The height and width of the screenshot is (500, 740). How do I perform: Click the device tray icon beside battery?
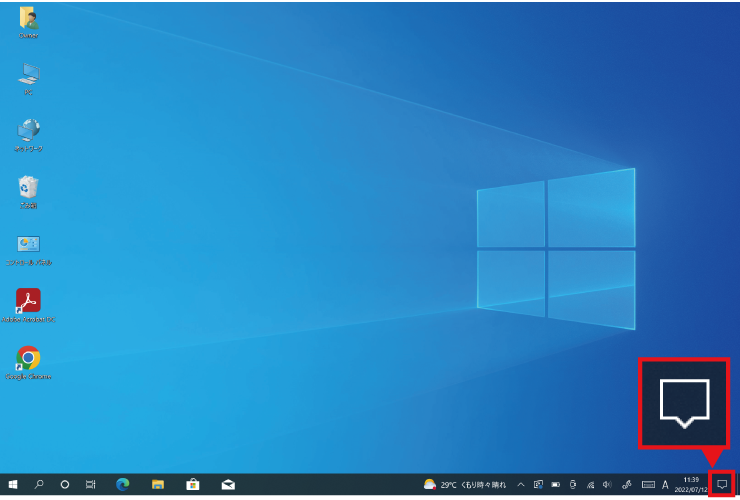point(573,484)
